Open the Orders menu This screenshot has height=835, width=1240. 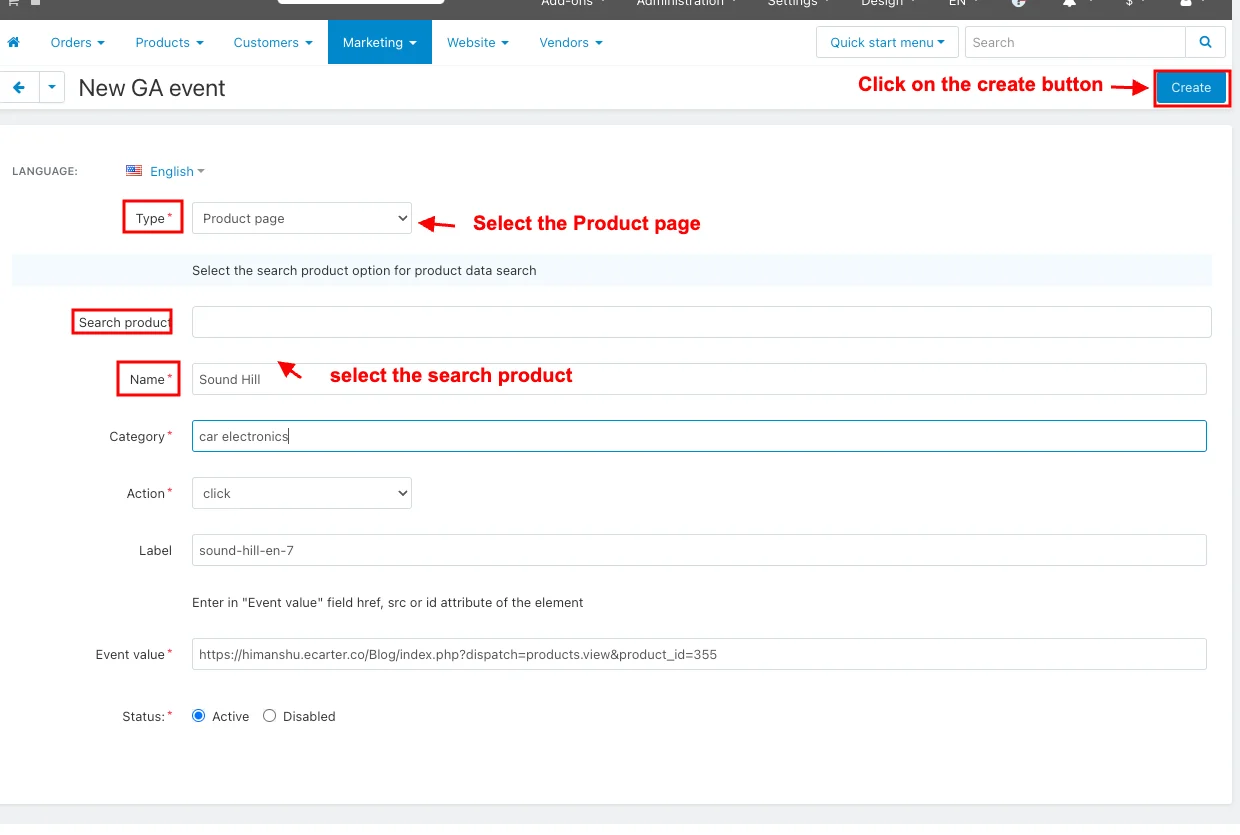(77, 43)
